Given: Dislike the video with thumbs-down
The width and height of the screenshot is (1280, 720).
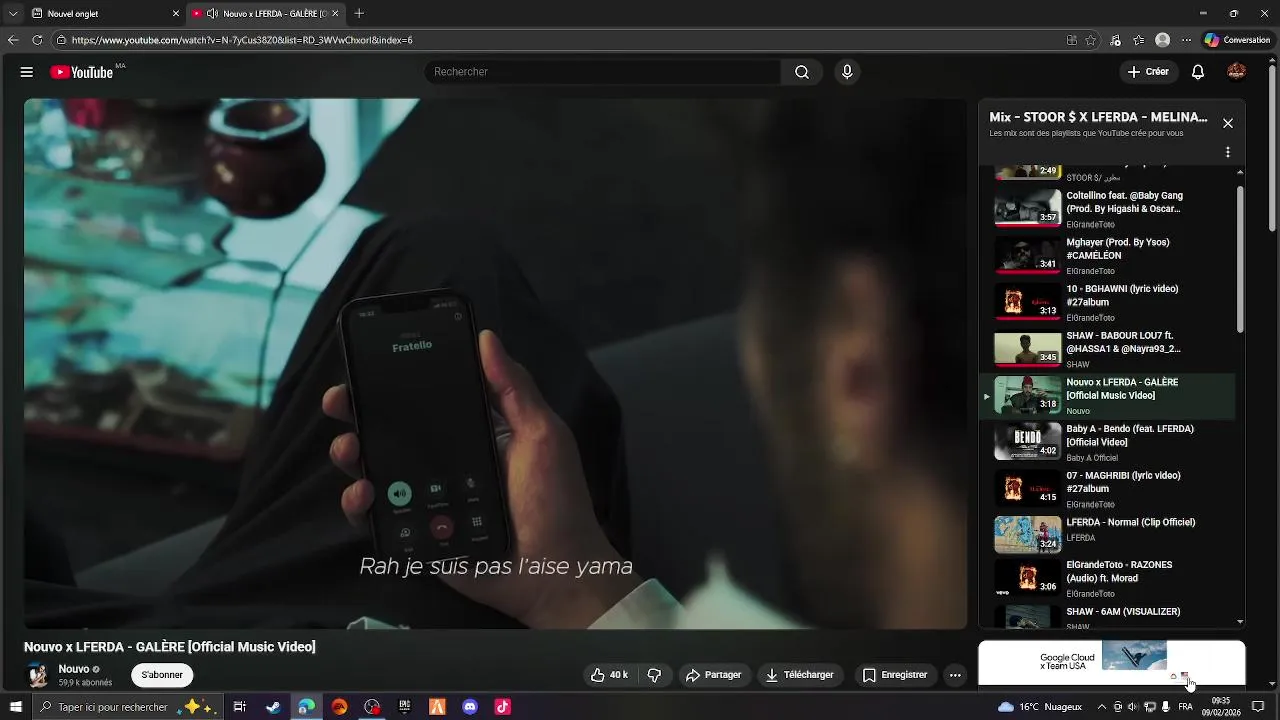Looking at the screenshot, I should tap(654, 675).
